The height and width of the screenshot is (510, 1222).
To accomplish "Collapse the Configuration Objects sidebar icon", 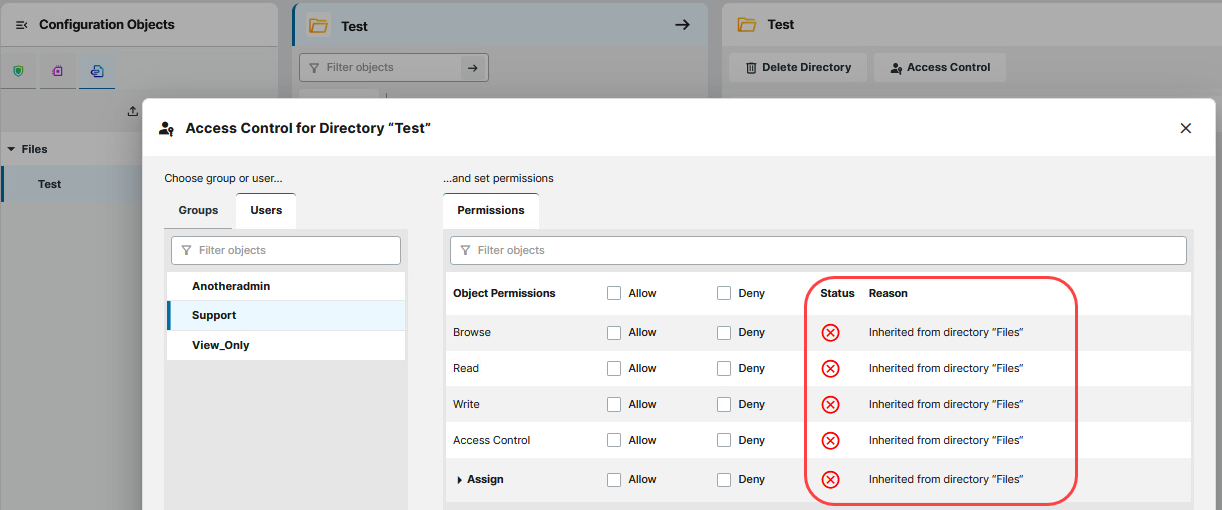I will tap(21, 25).
